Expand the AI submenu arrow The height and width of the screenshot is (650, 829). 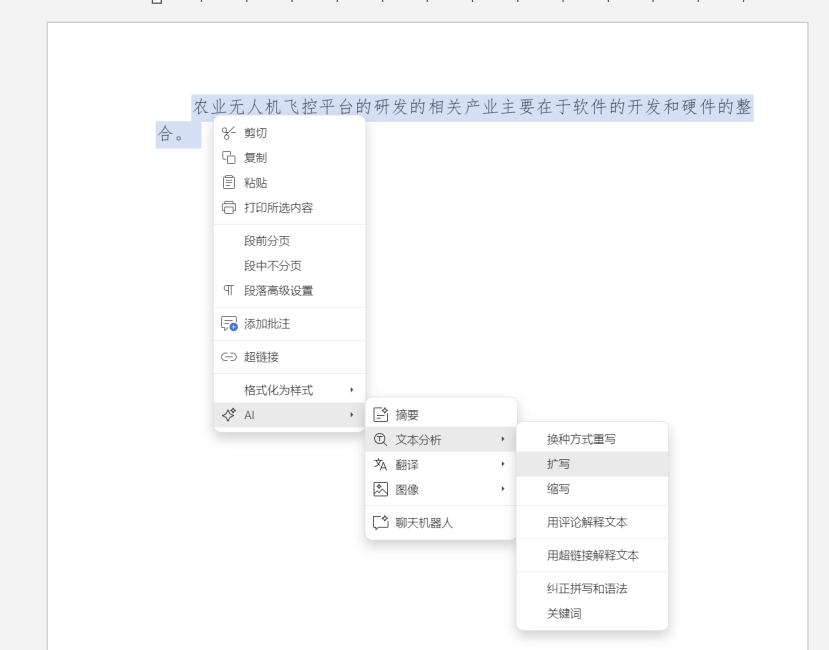(x=352, y=415)
